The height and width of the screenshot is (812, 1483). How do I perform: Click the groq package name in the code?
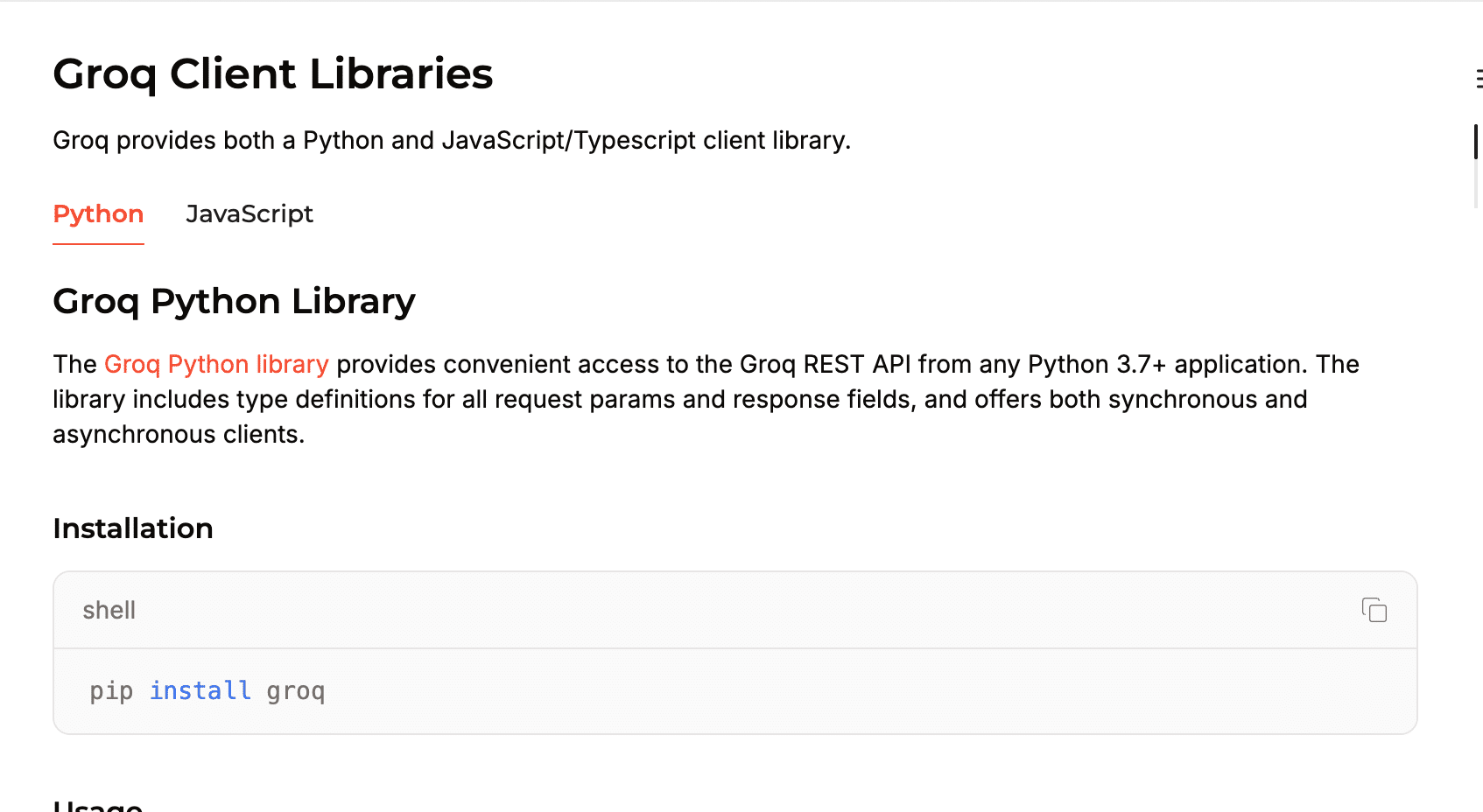(x=296, y=691)
